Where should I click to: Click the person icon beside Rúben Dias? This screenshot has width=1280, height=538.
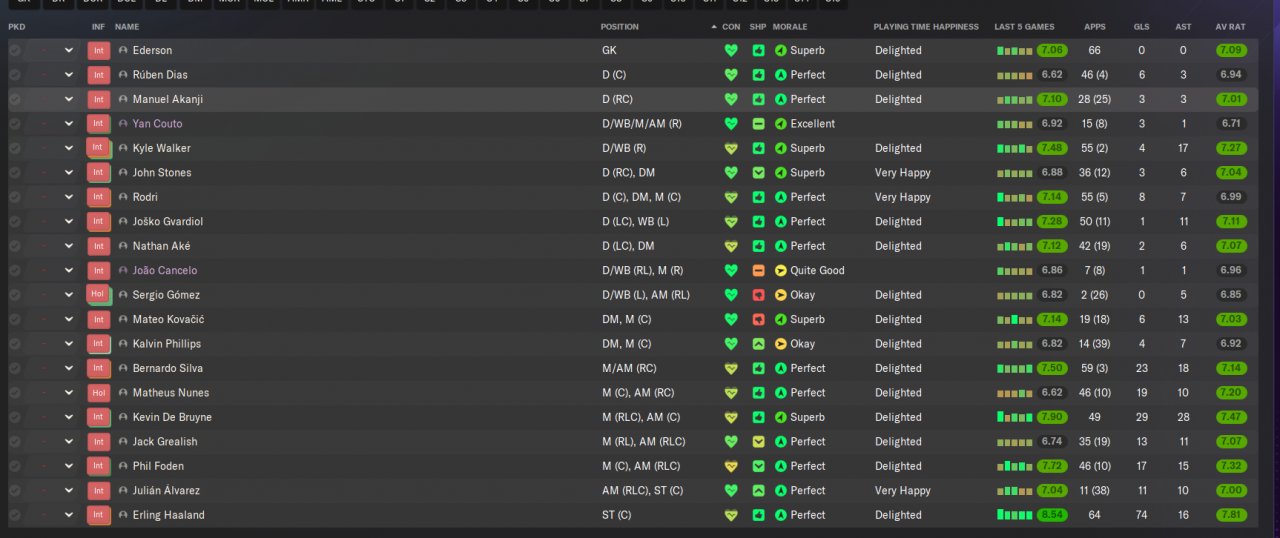click(123, 75)
